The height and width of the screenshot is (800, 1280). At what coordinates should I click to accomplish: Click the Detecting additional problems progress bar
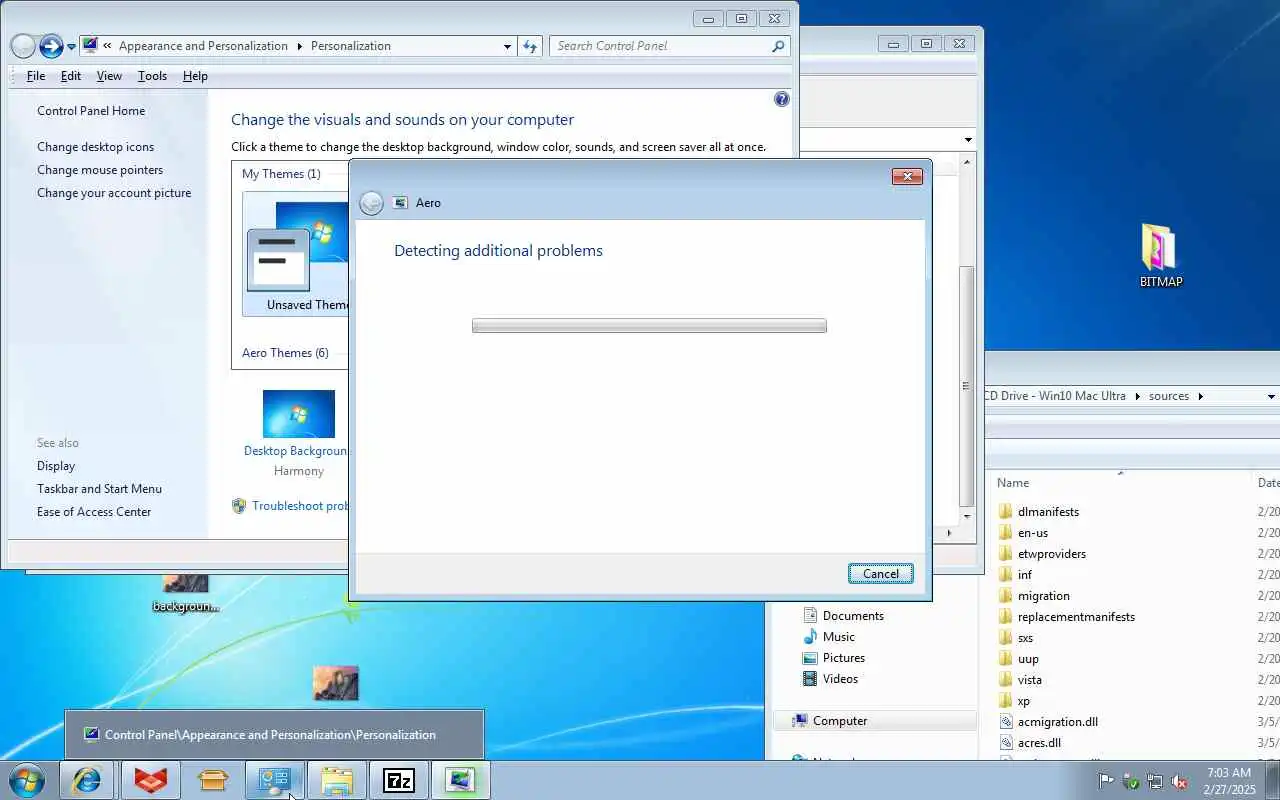tap(649, 326)
